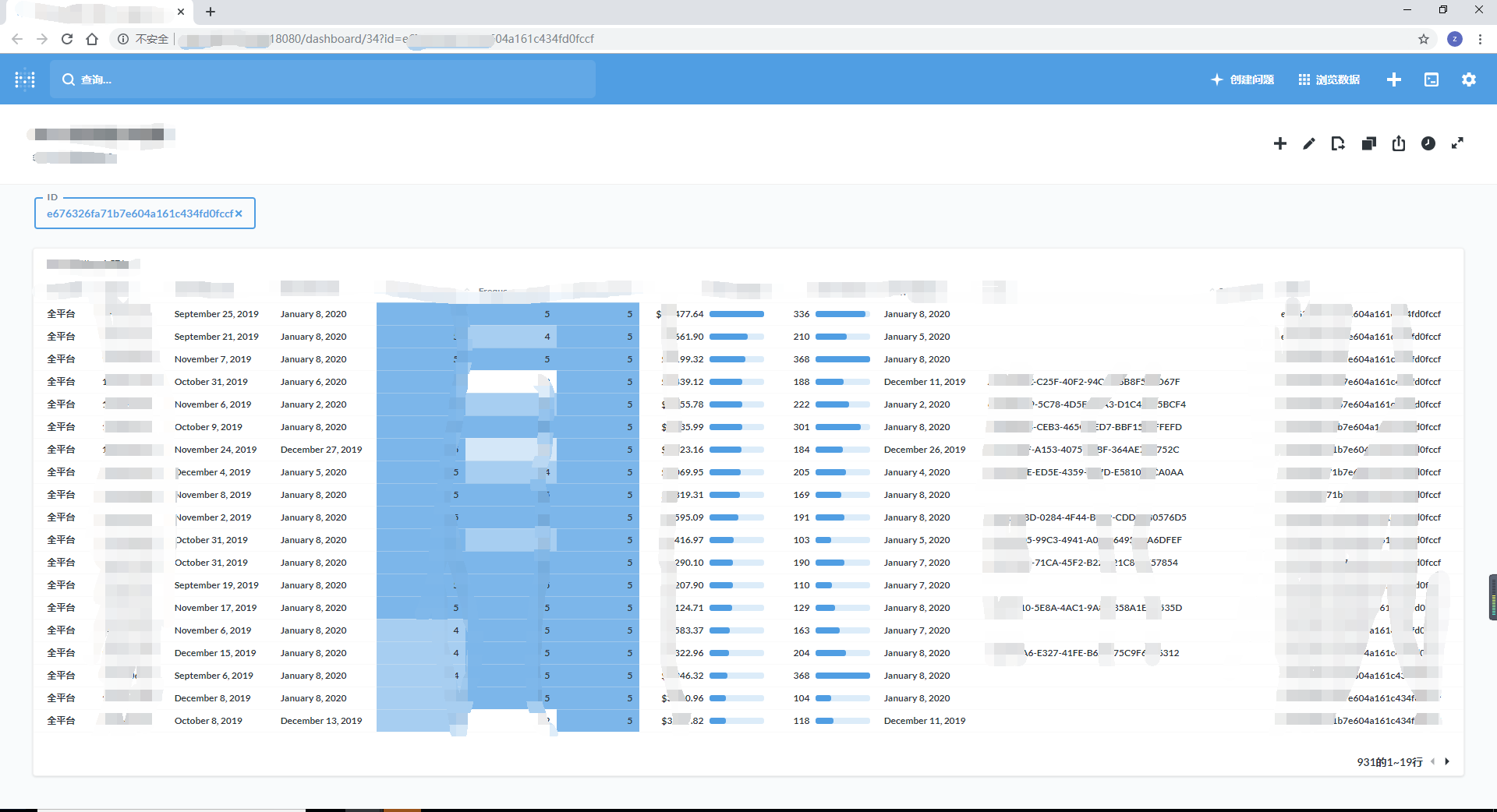Edit the dashboard using the pencil icon
The width and height of the screenshot is (1497, 812).
[1309, 143]
